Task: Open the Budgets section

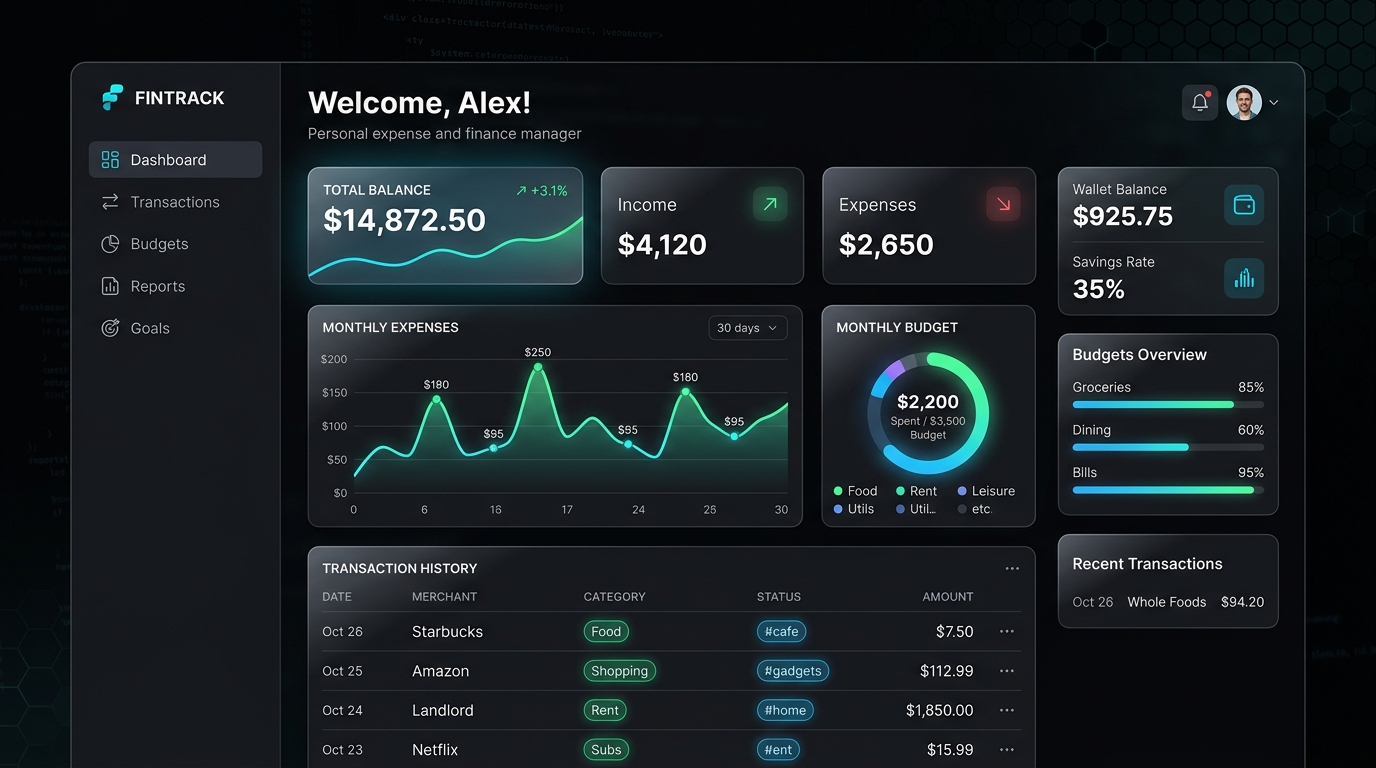Action: click(175, 244)
